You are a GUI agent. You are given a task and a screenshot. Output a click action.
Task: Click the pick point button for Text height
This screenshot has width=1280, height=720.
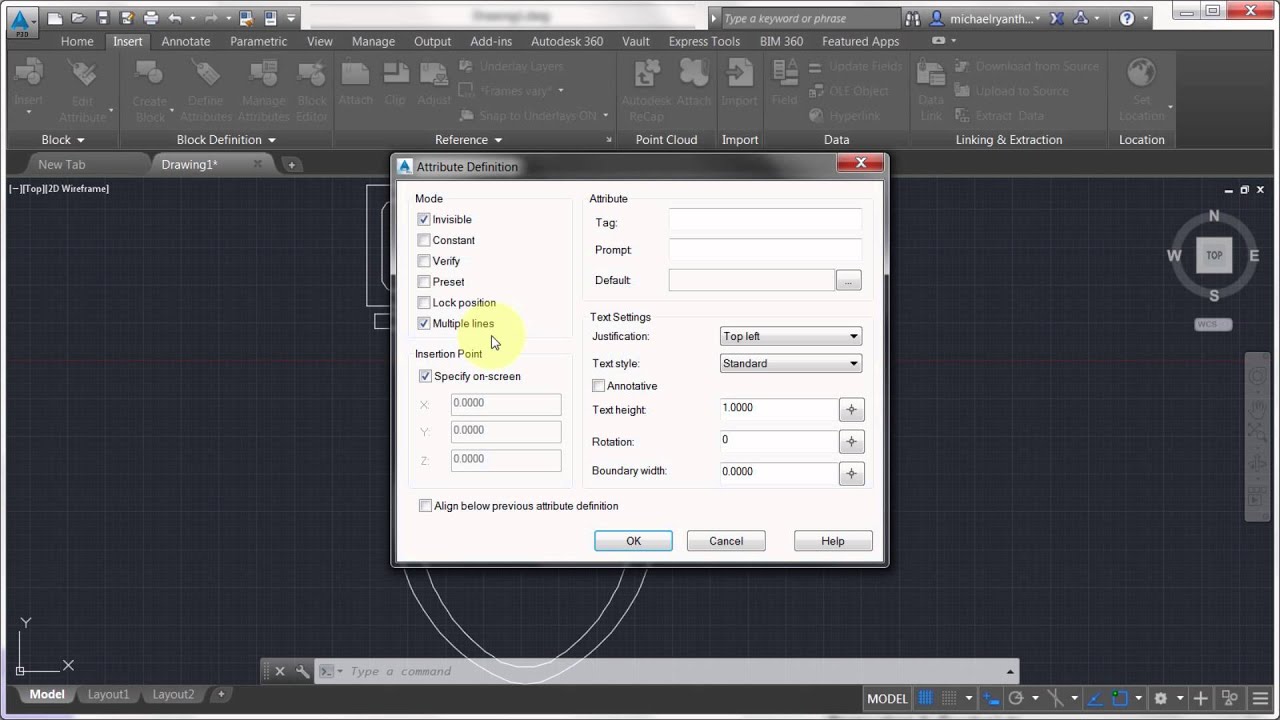click(851, 410)
